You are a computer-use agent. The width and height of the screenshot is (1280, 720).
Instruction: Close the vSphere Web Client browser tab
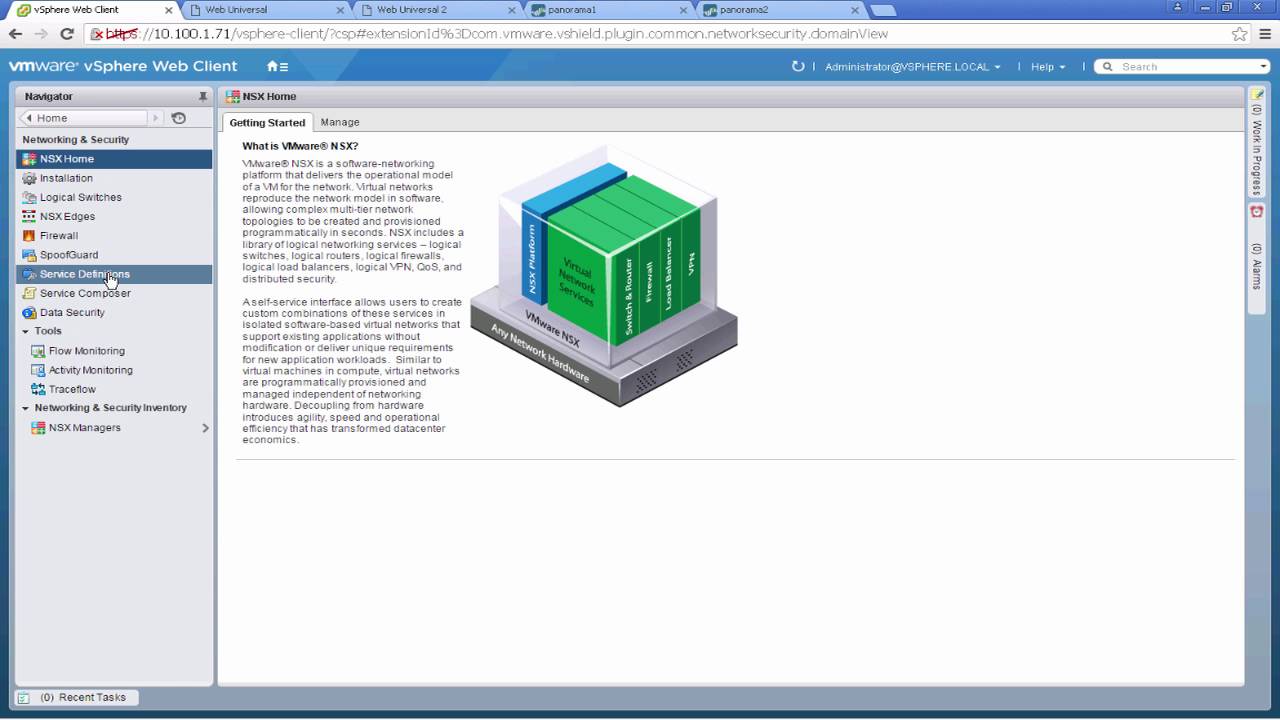(168, 10)
